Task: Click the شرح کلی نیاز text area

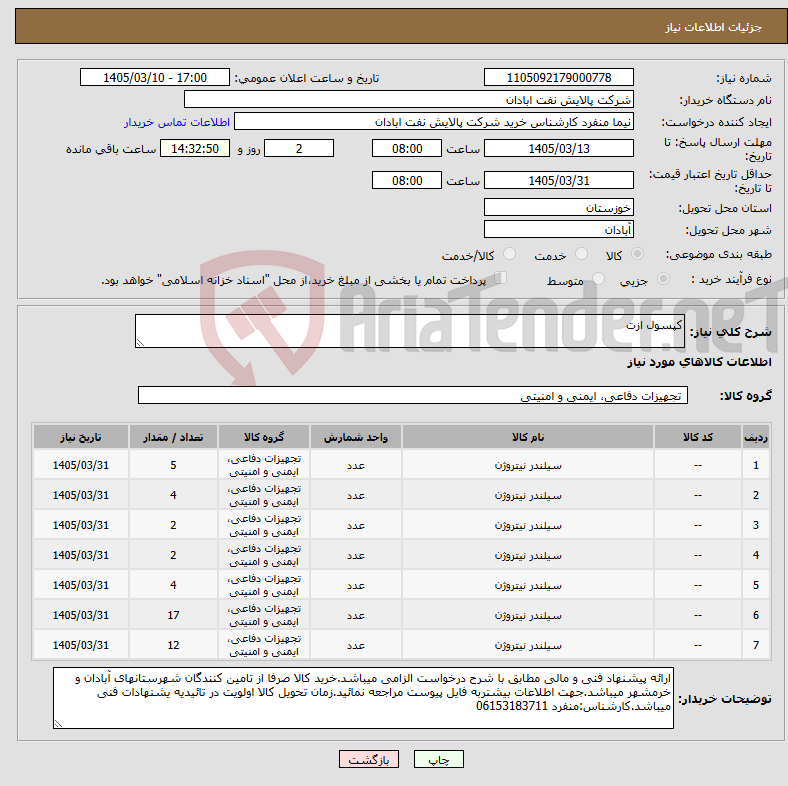Action: (410, 331)
